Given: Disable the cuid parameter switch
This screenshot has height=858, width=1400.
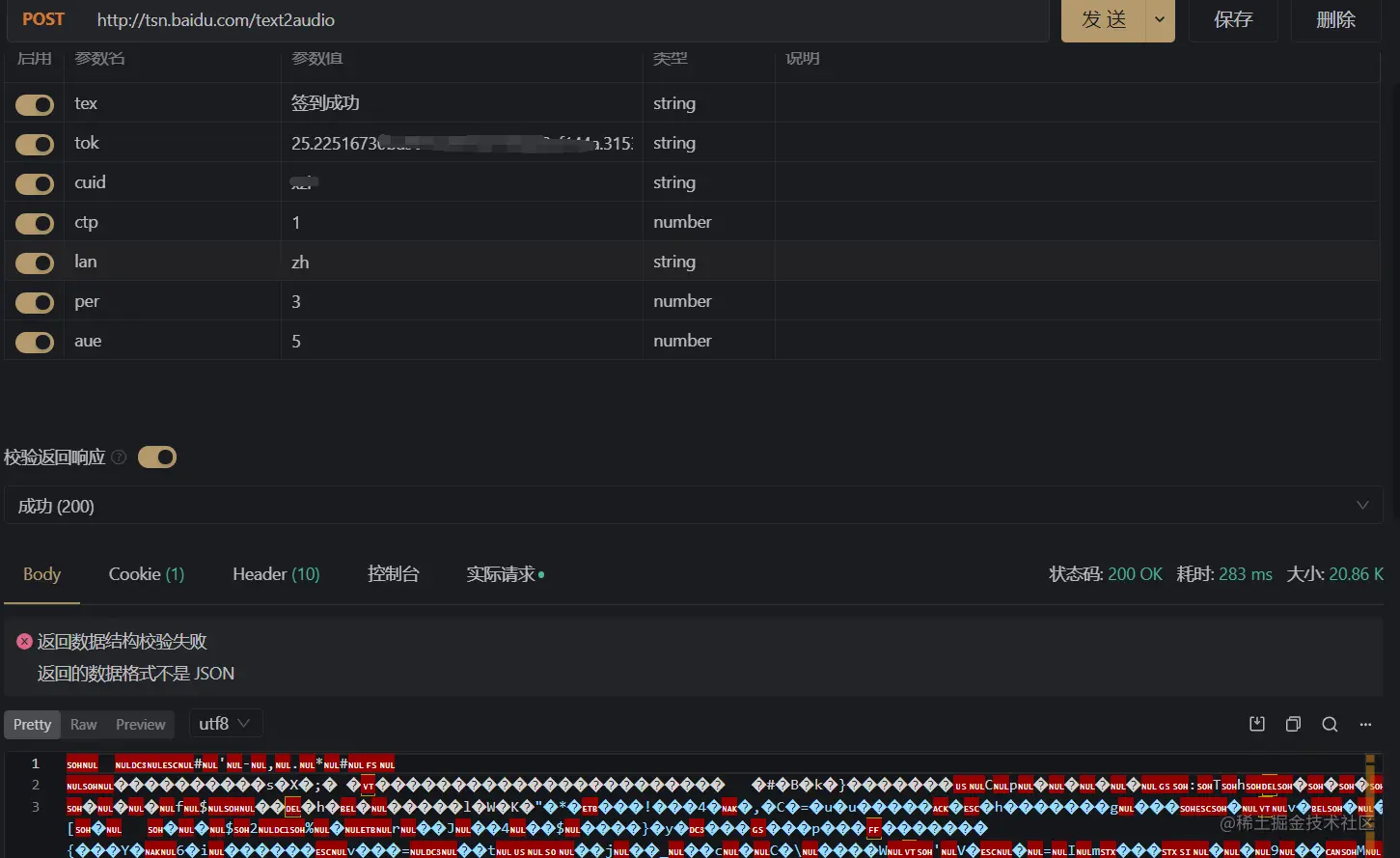Looking at the screenshot, I should (35, 183).
